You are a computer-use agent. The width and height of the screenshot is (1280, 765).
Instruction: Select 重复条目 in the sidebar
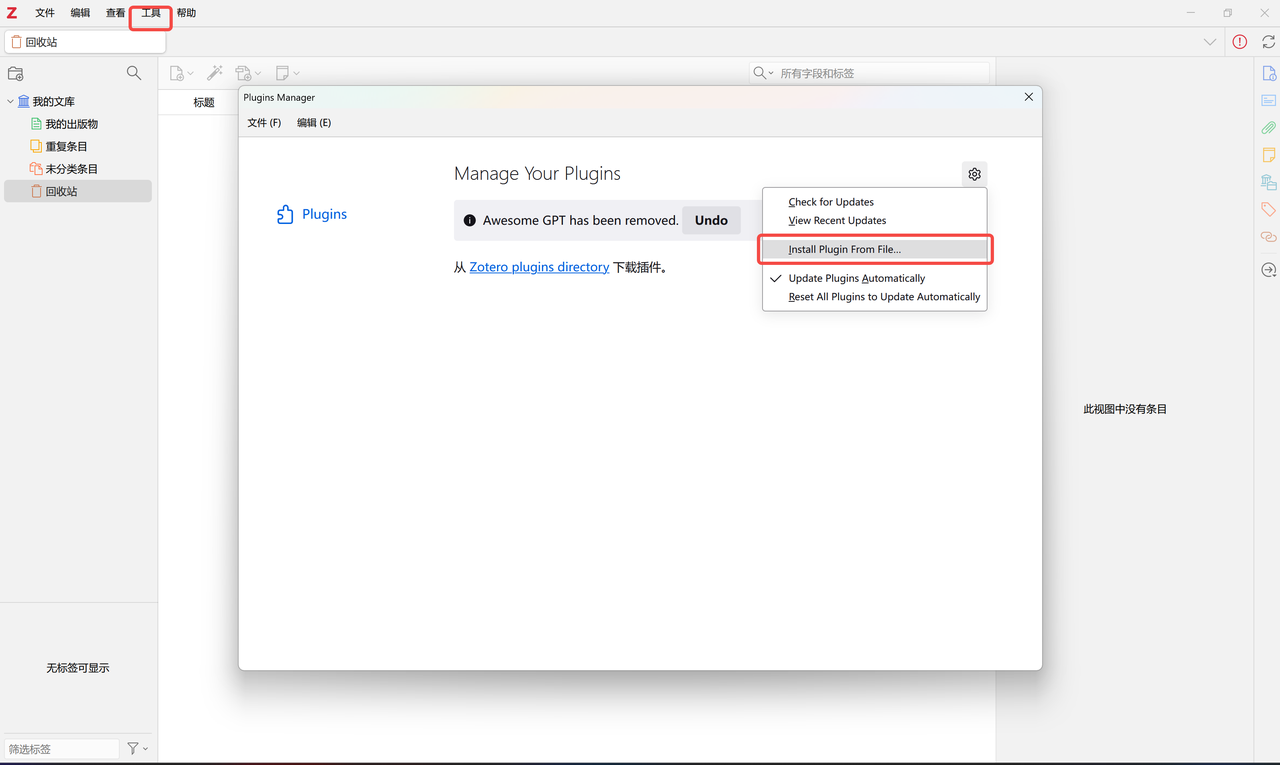point(66,146)
